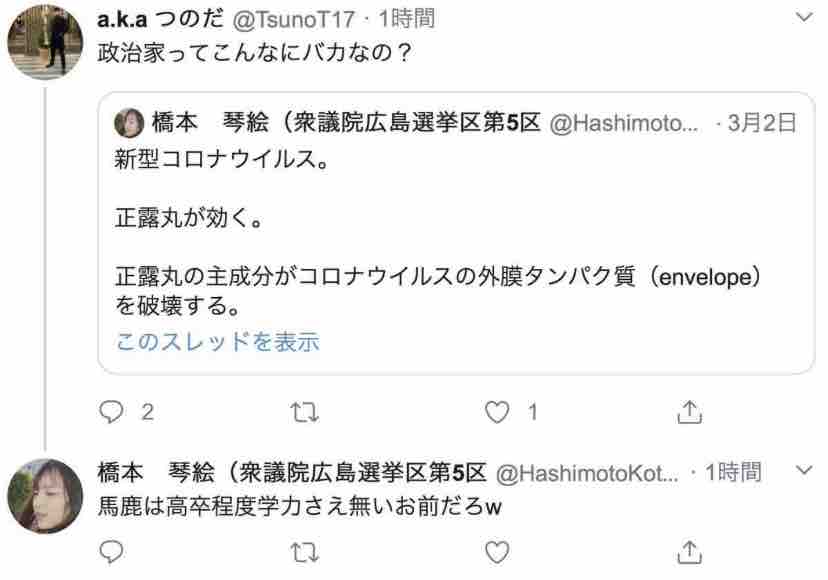Open the small avatar in the quoted tweet
828x580 pixels.
point(129,123)
